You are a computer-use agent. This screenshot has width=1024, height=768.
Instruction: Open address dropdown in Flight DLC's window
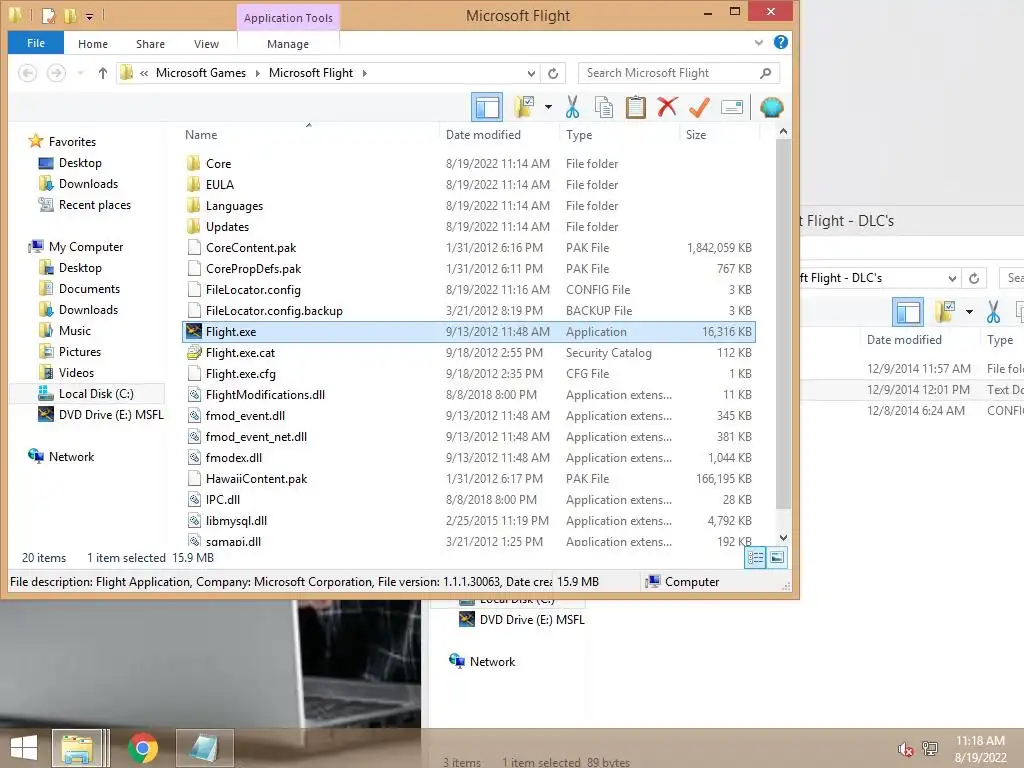(x=952, y=278)
